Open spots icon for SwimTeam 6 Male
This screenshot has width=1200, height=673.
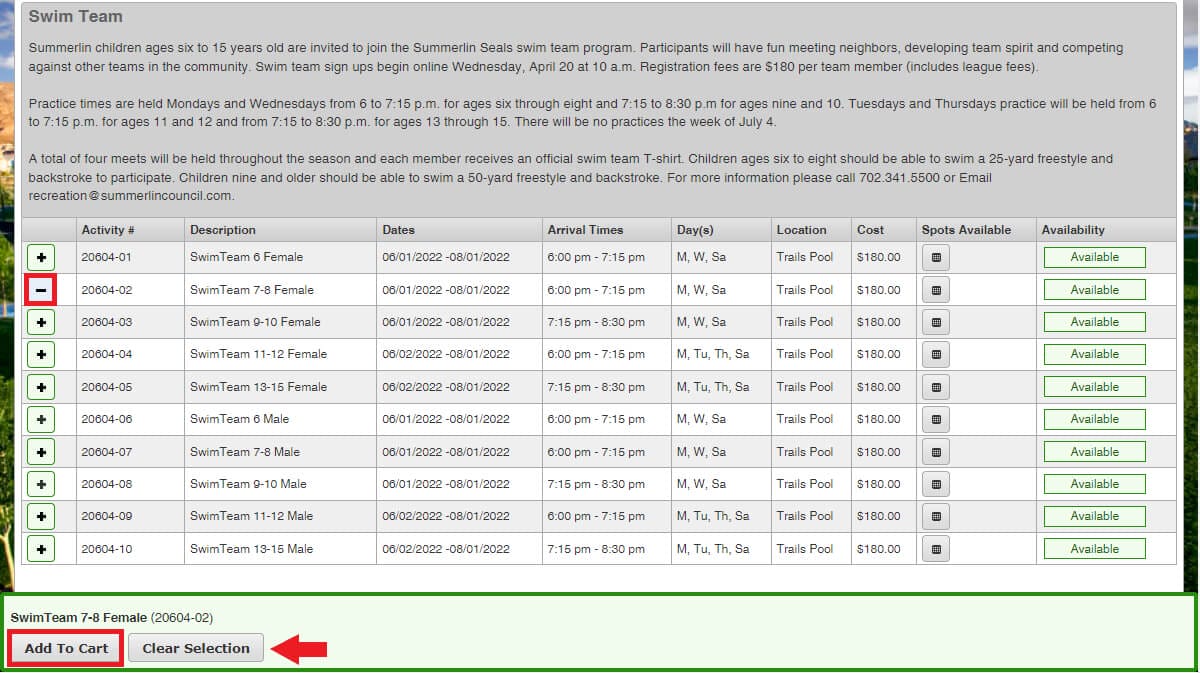click(x=935, y=420)
